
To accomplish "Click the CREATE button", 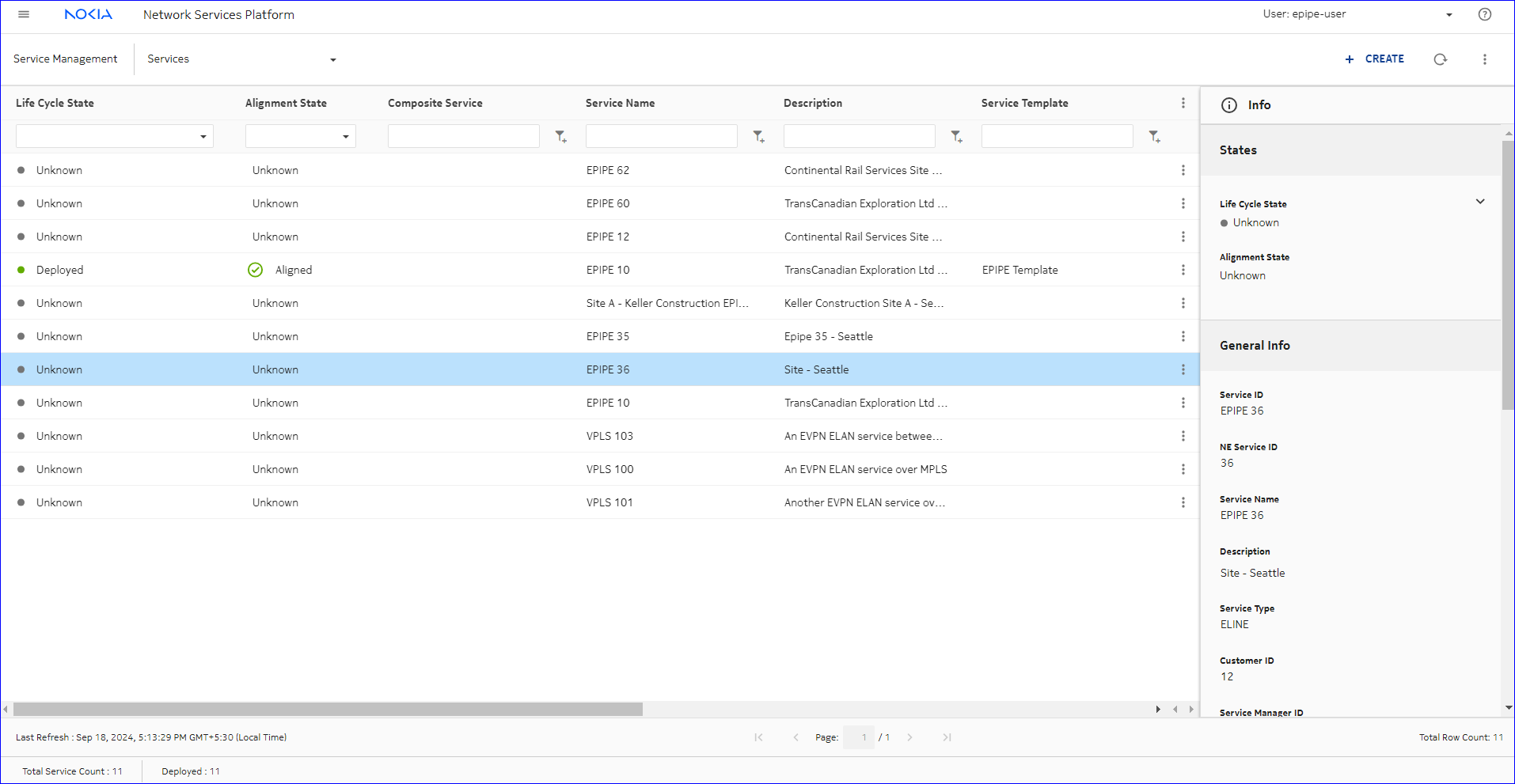I will coord(1375,59).
